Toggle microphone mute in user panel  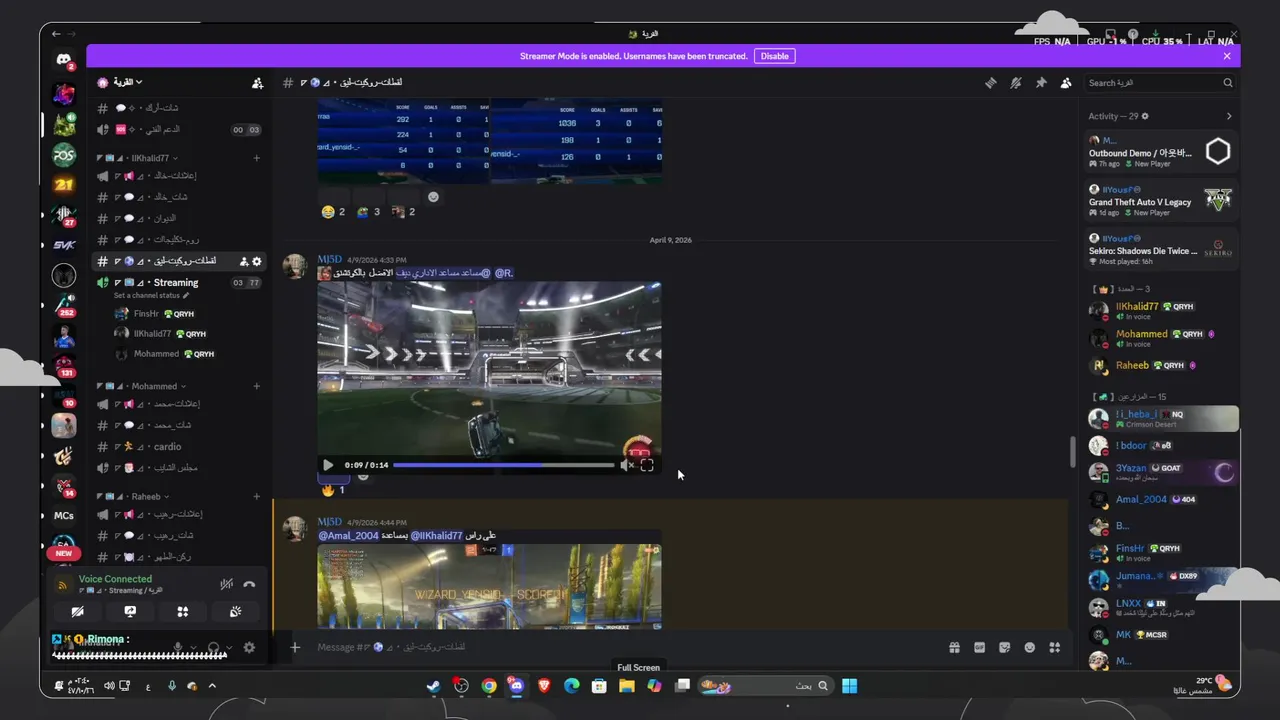coord(178,647)
